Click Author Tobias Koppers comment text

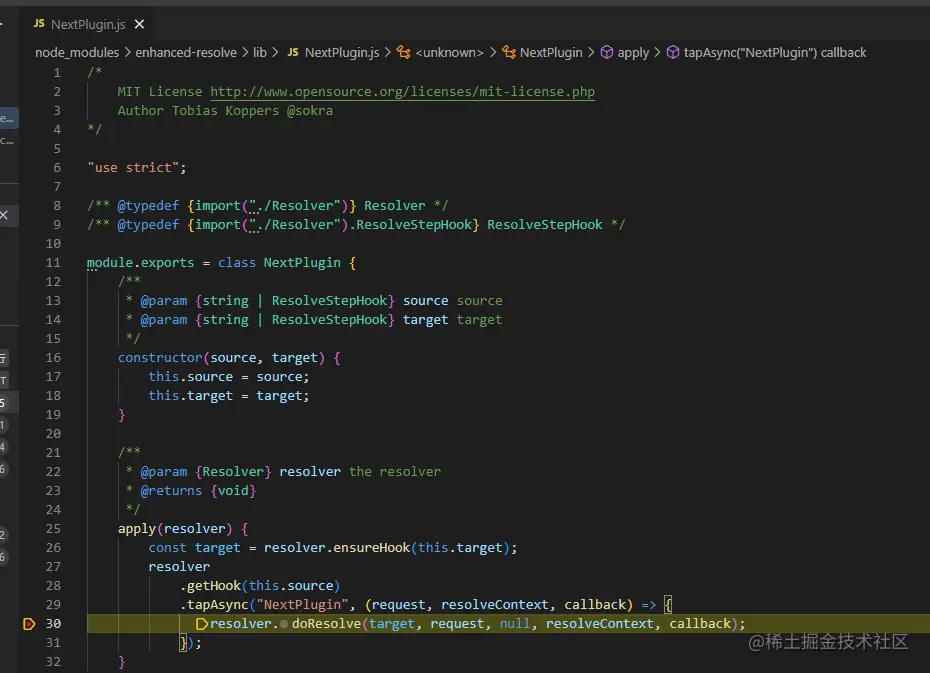(225, 111)
